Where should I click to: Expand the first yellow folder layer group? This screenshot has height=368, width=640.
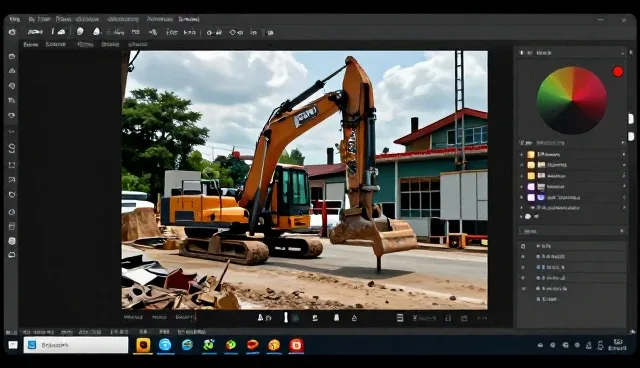click(x=521, y=155)
